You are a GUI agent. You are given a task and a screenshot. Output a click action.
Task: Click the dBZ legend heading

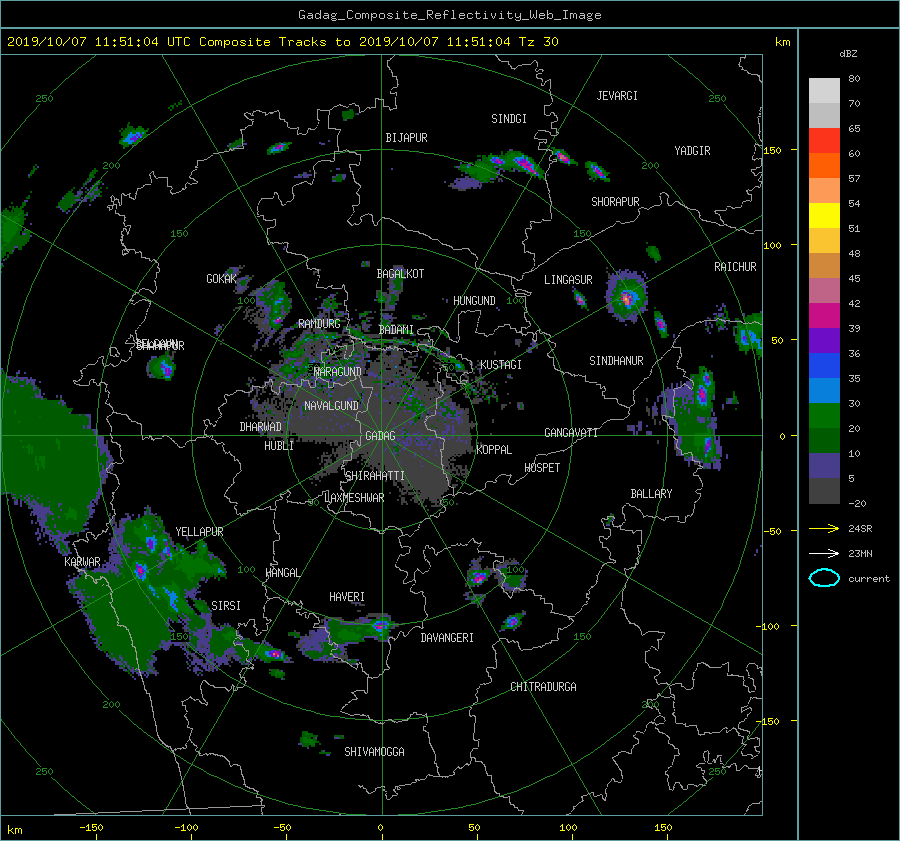coord(848,54)
